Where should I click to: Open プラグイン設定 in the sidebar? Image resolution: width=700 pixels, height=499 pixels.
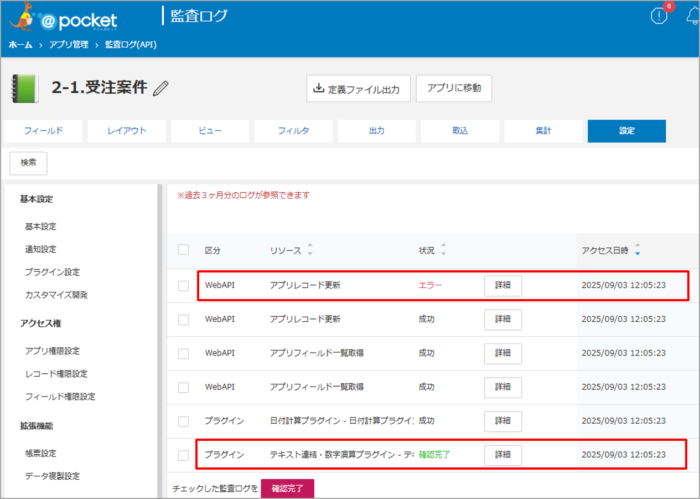coord(52,271)
